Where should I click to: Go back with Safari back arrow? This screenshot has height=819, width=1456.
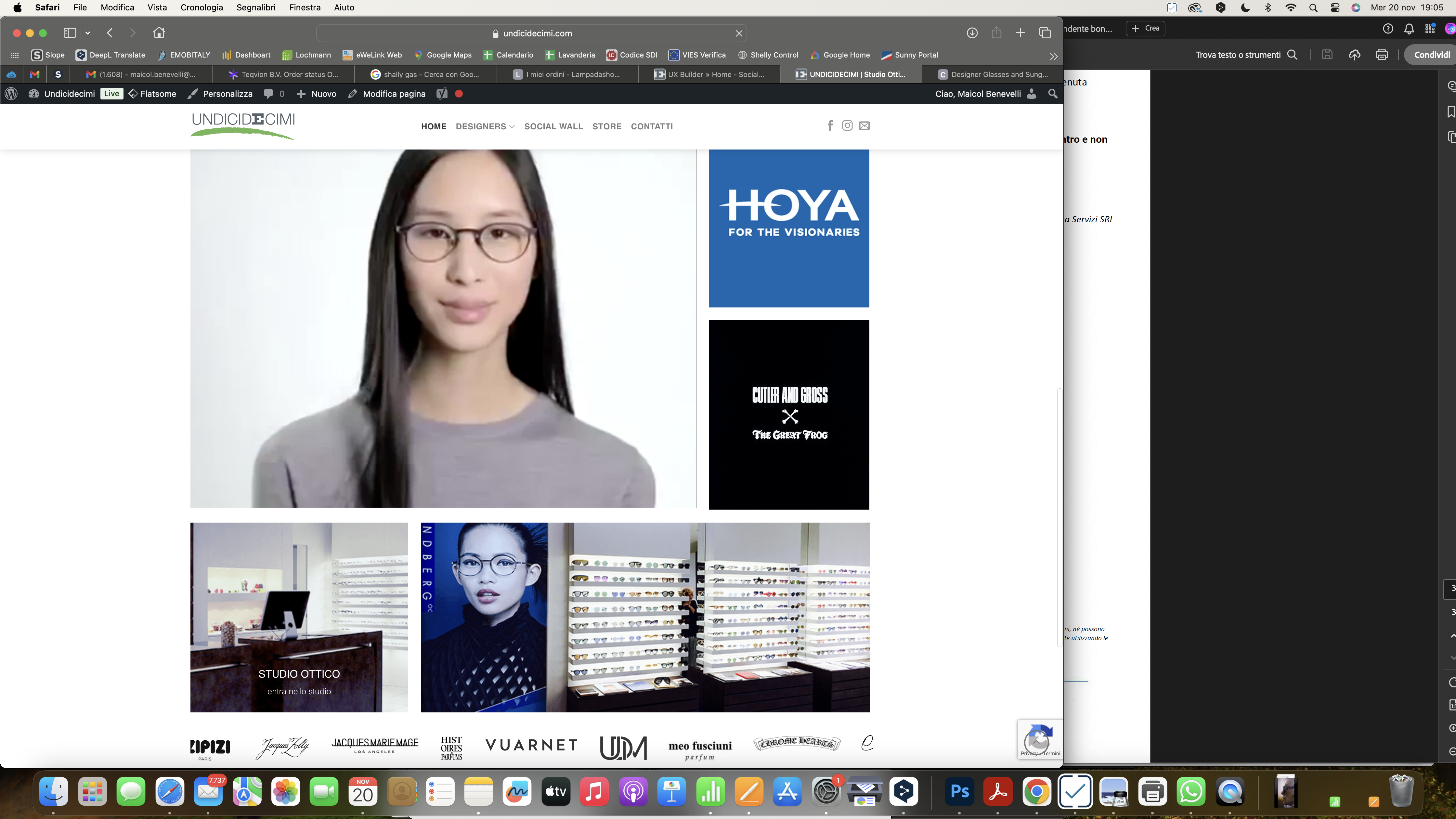click(x=110, y=33)
